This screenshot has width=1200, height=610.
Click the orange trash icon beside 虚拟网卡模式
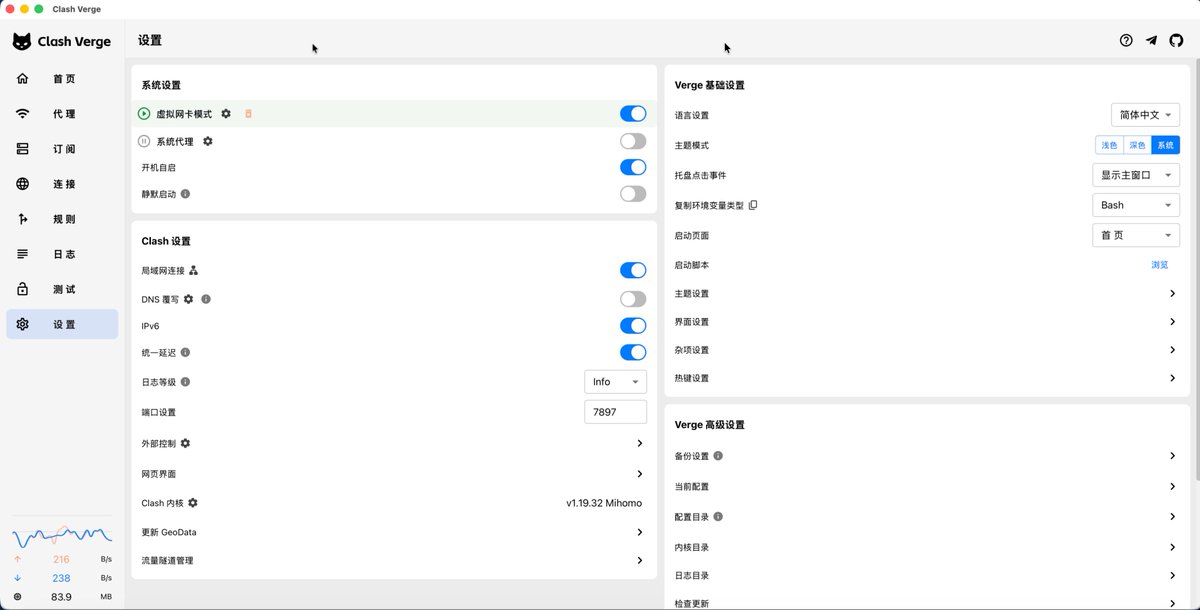248,114
